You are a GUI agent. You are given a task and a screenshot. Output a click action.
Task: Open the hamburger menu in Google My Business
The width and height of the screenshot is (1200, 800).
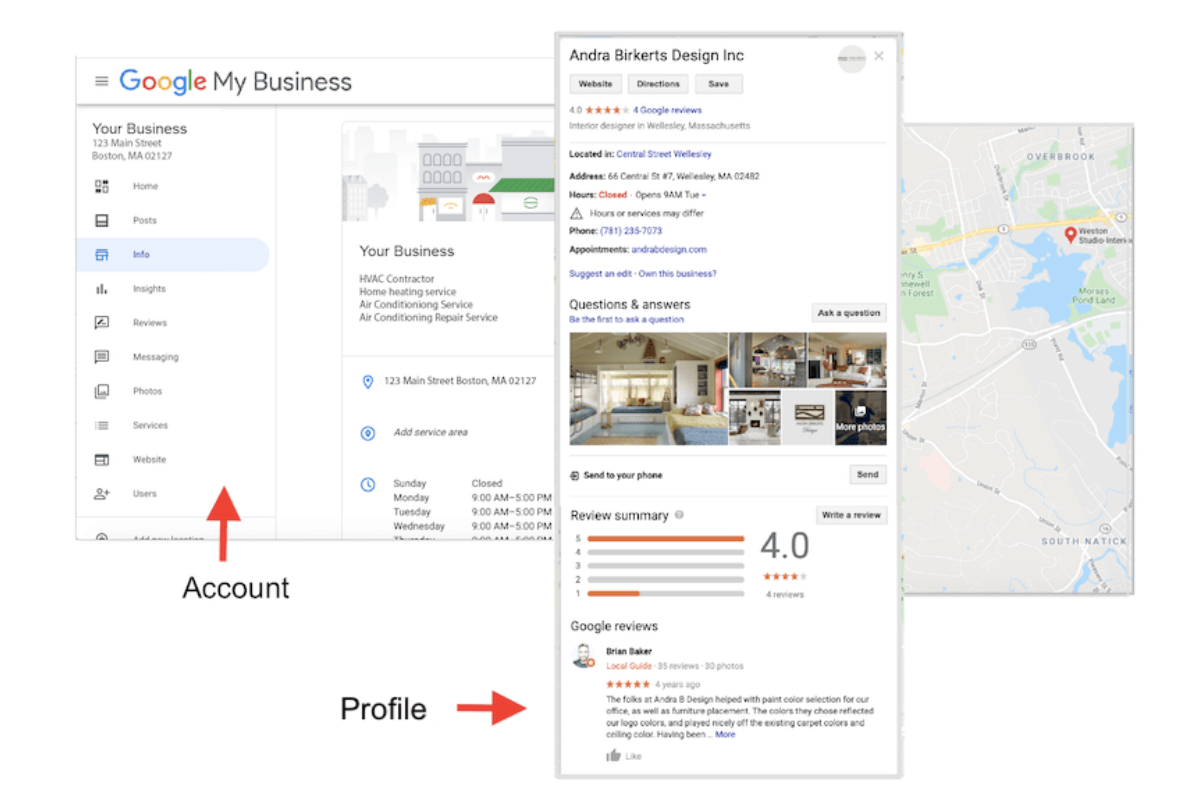[x=101, y=82]
